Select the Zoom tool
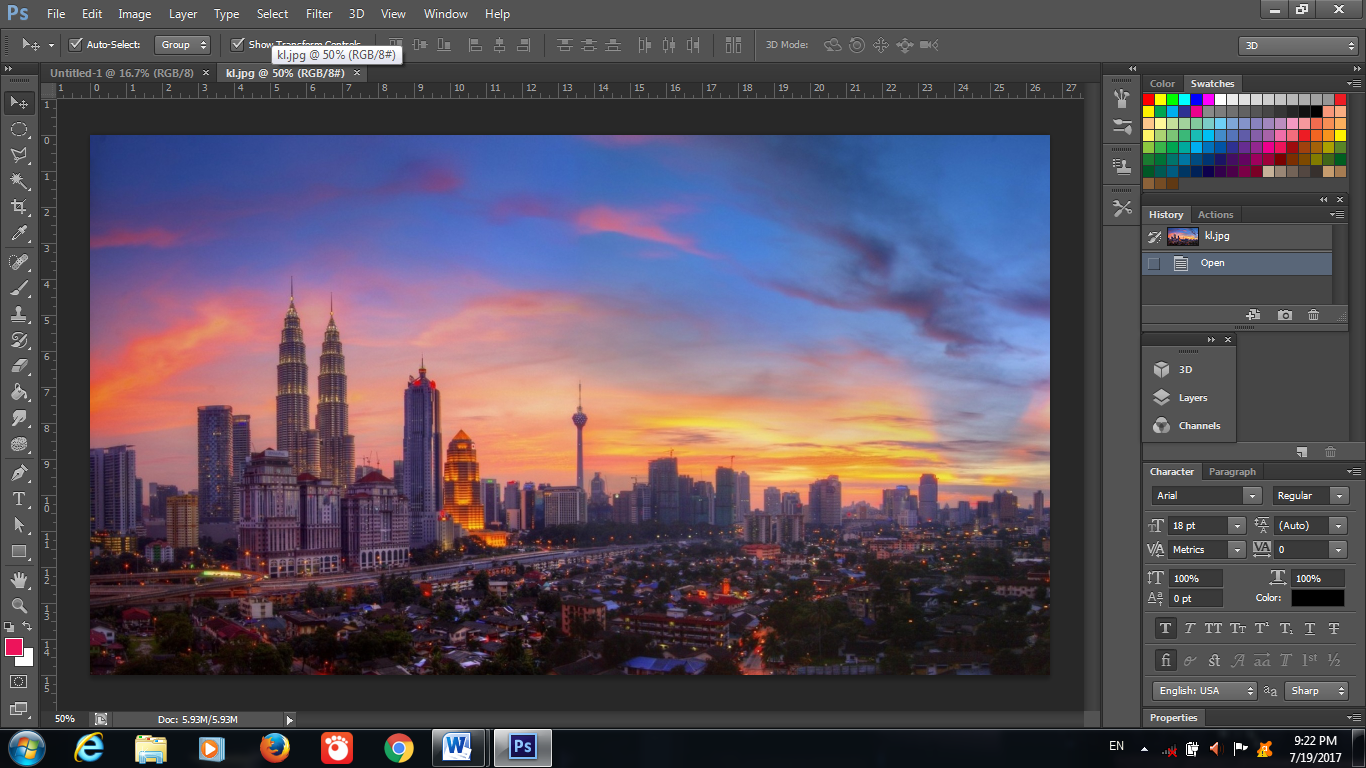 pyautogui.click(x=18, y=605)
